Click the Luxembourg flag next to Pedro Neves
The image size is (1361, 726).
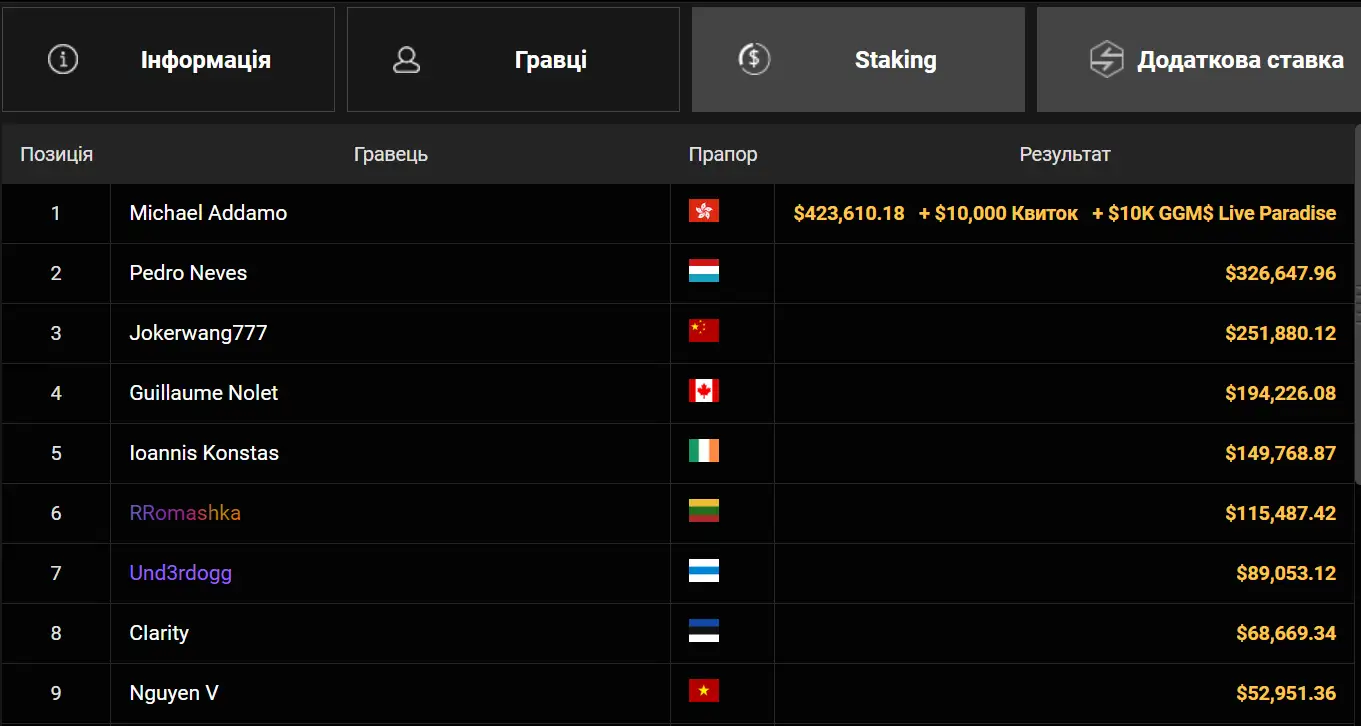click(704, 271)
